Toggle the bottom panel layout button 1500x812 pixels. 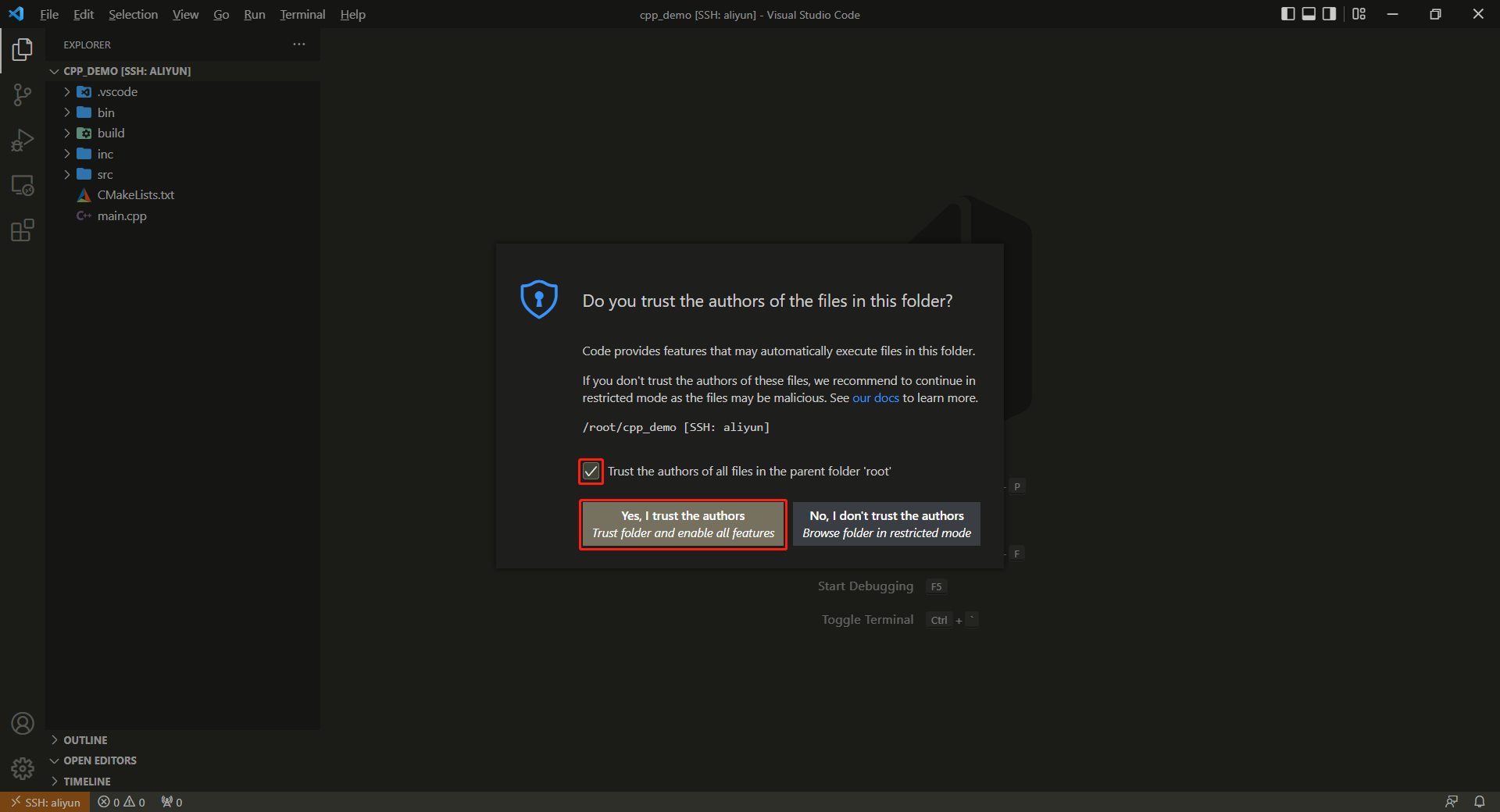click(x=1309, y=14)
